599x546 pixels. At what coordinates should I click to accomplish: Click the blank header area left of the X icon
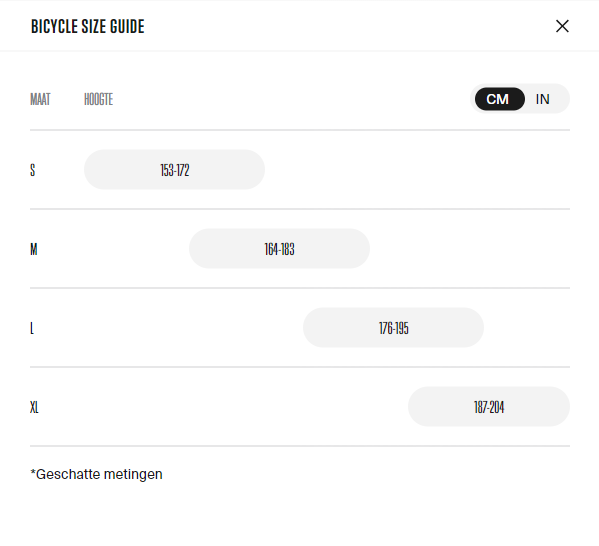pyautogui.click(x=350, y=26)
